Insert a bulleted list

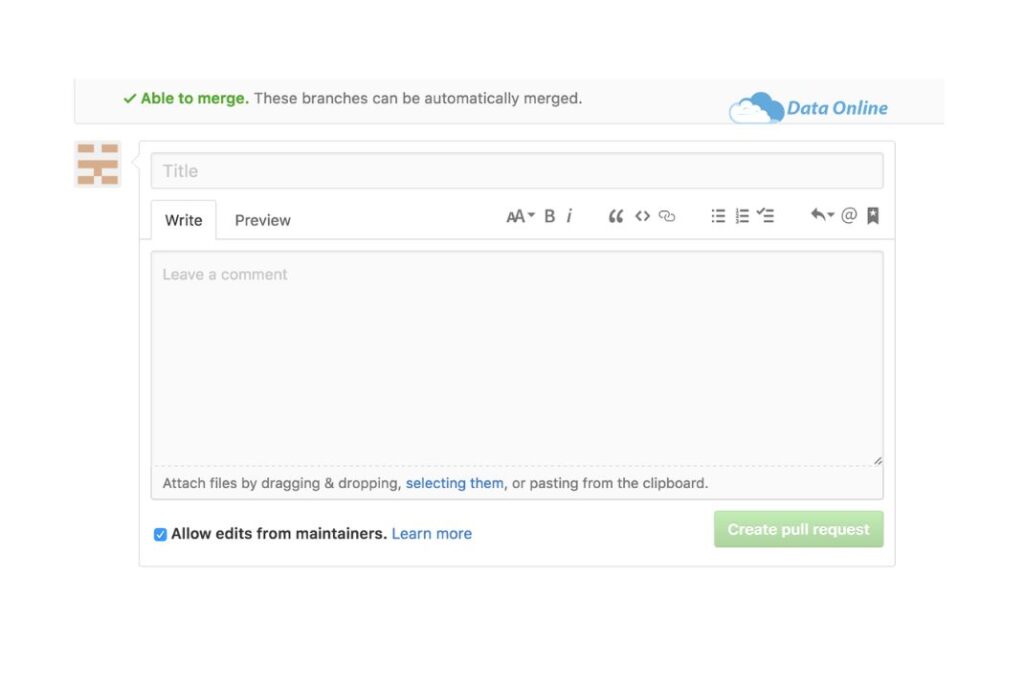click(718, 216)
